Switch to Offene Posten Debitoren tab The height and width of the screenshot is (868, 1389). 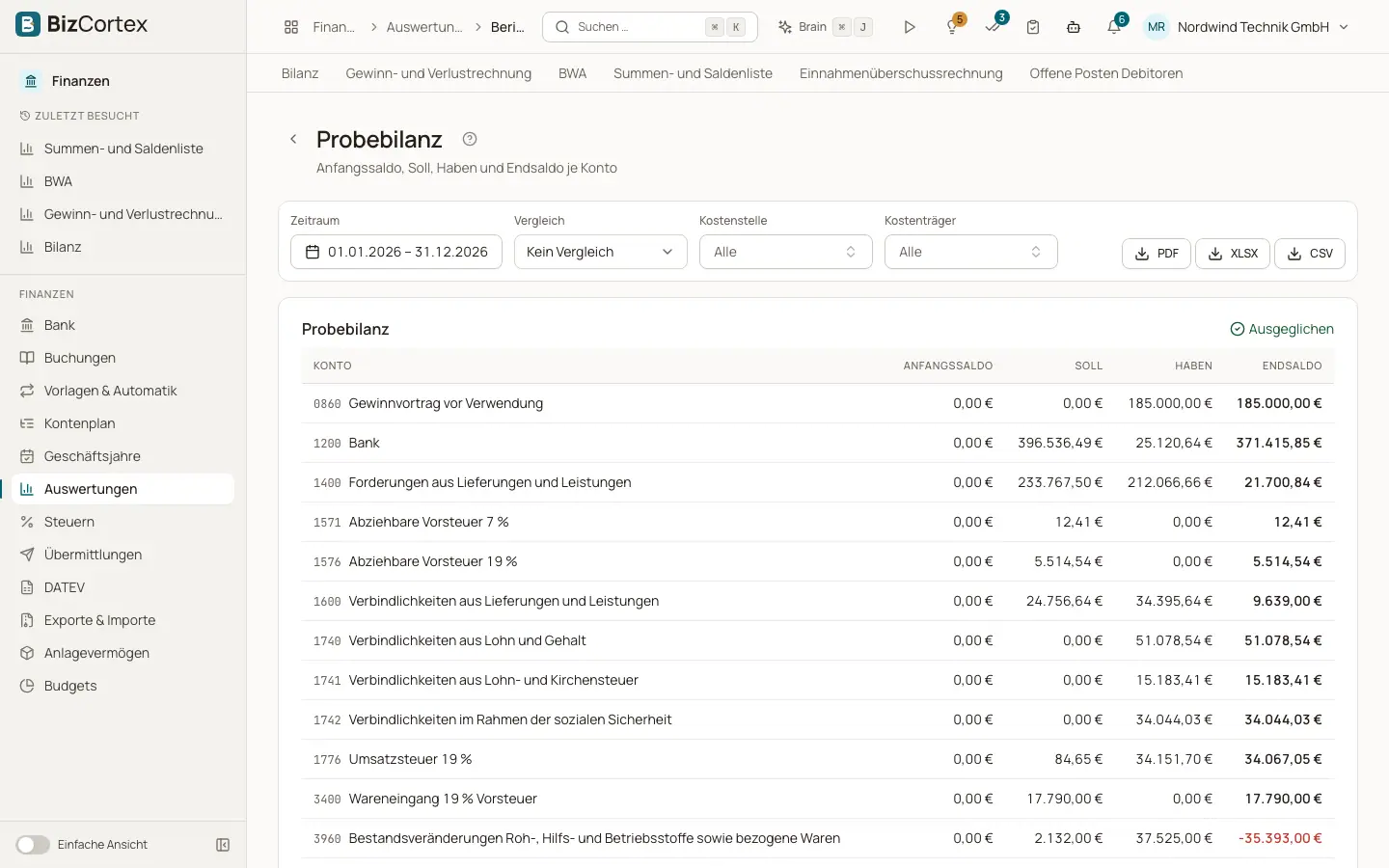1105,73
